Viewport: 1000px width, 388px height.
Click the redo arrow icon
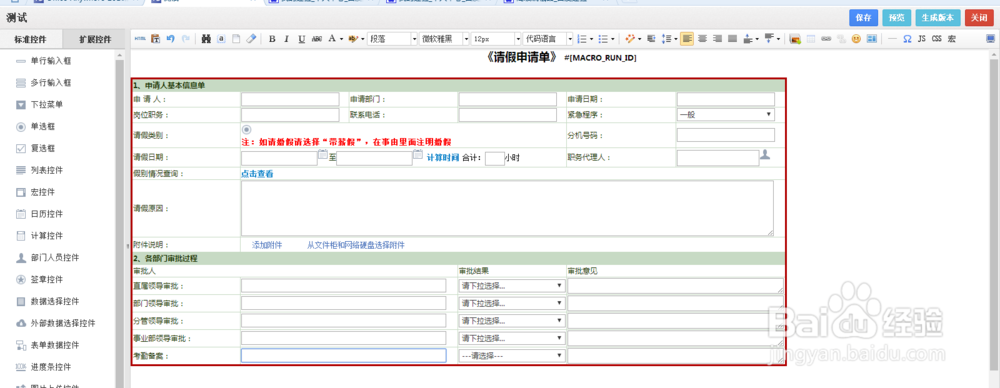(186, 39)
